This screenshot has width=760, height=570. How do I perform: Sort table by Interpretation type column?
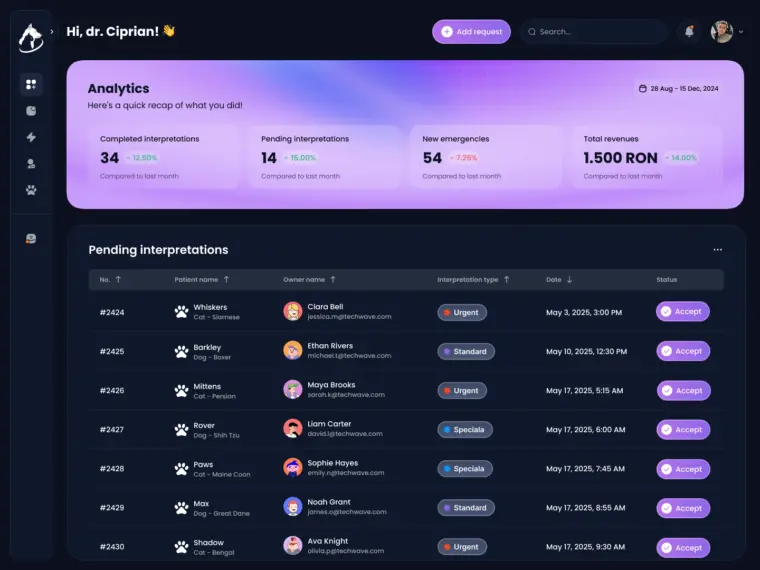(x=473, y=280)
